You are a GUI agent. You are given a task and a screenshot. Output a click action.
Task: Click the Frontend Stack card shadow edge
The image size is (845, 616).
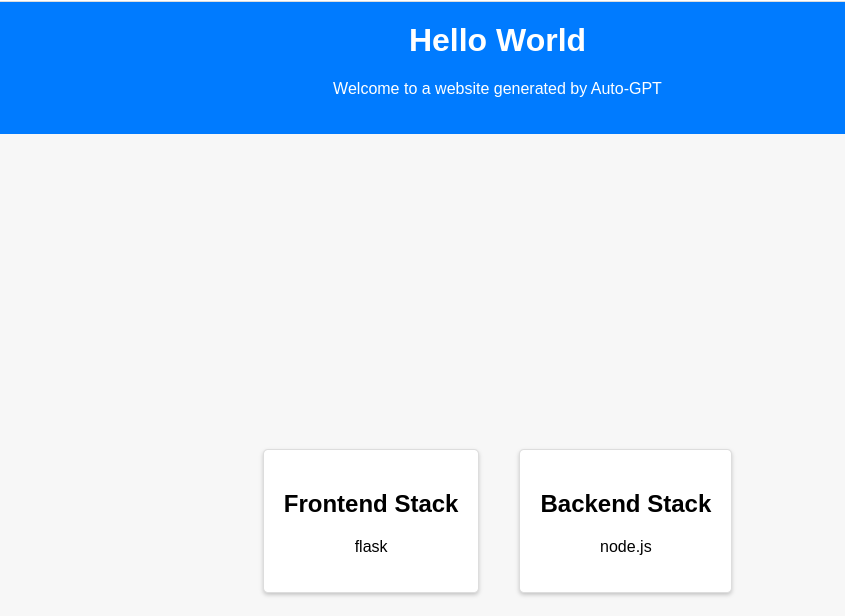263,521
